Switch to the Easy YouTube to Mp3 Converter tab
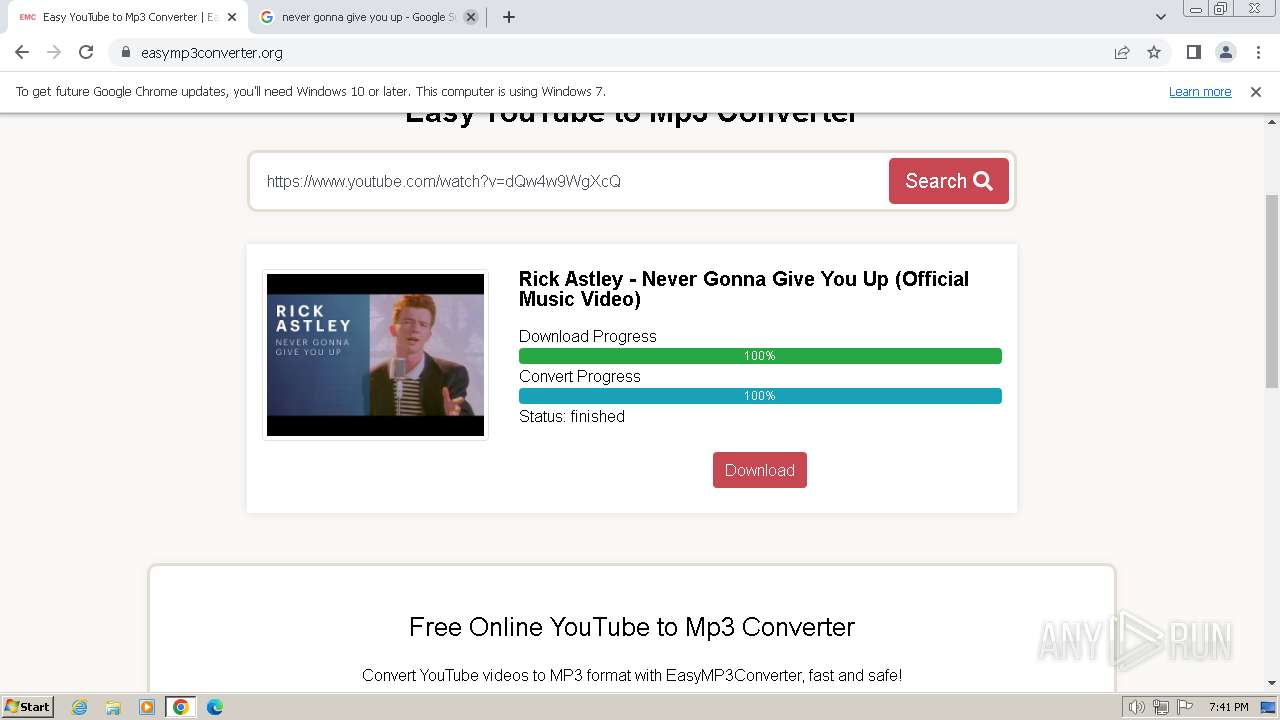 125,17
